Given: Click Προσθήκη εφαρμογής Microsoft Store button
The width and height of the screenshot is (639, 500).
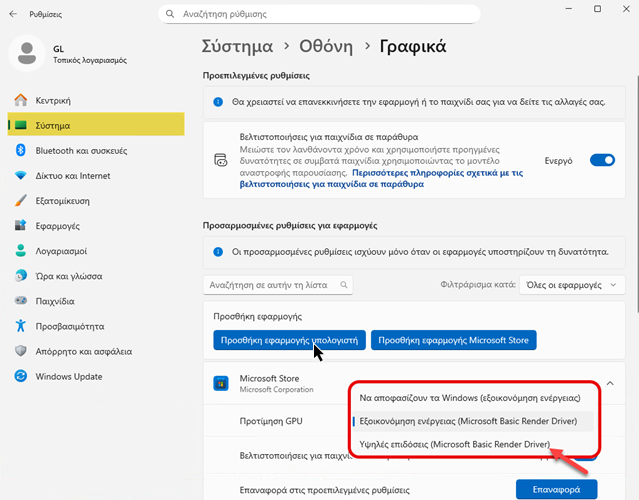Looking at the screenshot, I should (x=453, y=340).
